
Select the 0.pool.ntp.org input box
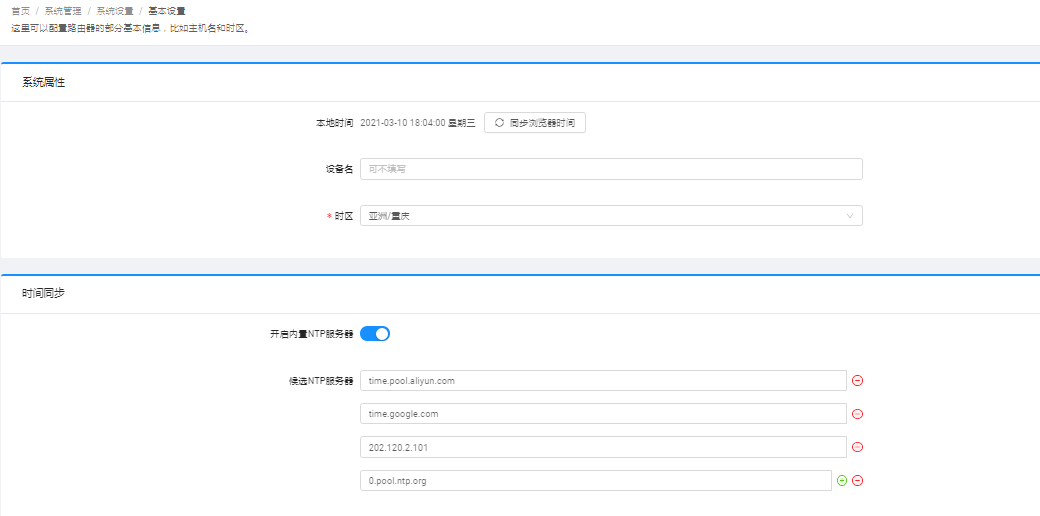pyautogui.click(x=595, y=480)
